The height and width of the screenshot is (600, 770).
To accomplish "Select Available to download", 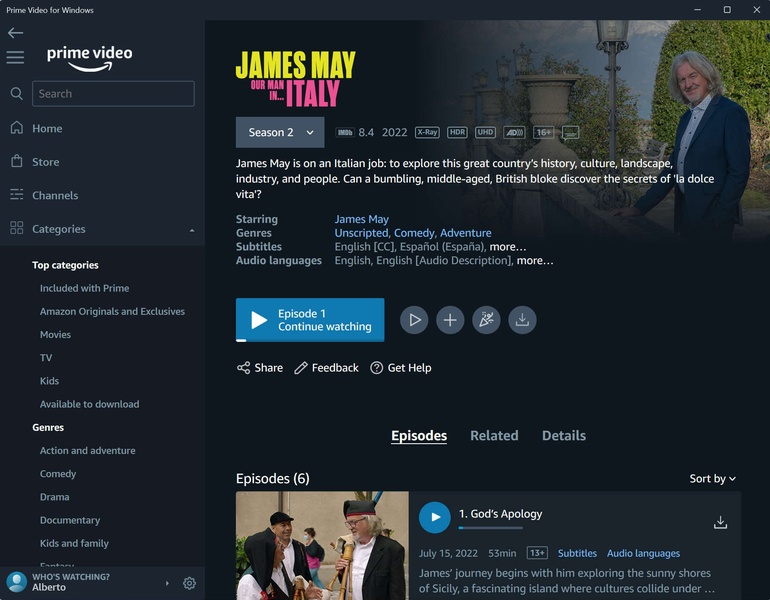I will [x=89, y=404].
